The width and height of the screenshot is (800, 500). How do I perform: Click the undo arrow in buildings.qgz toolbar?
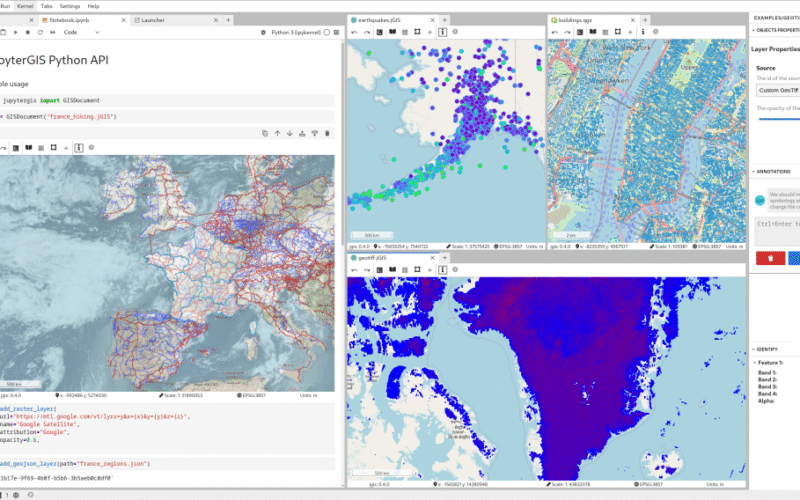click(554, 32)
